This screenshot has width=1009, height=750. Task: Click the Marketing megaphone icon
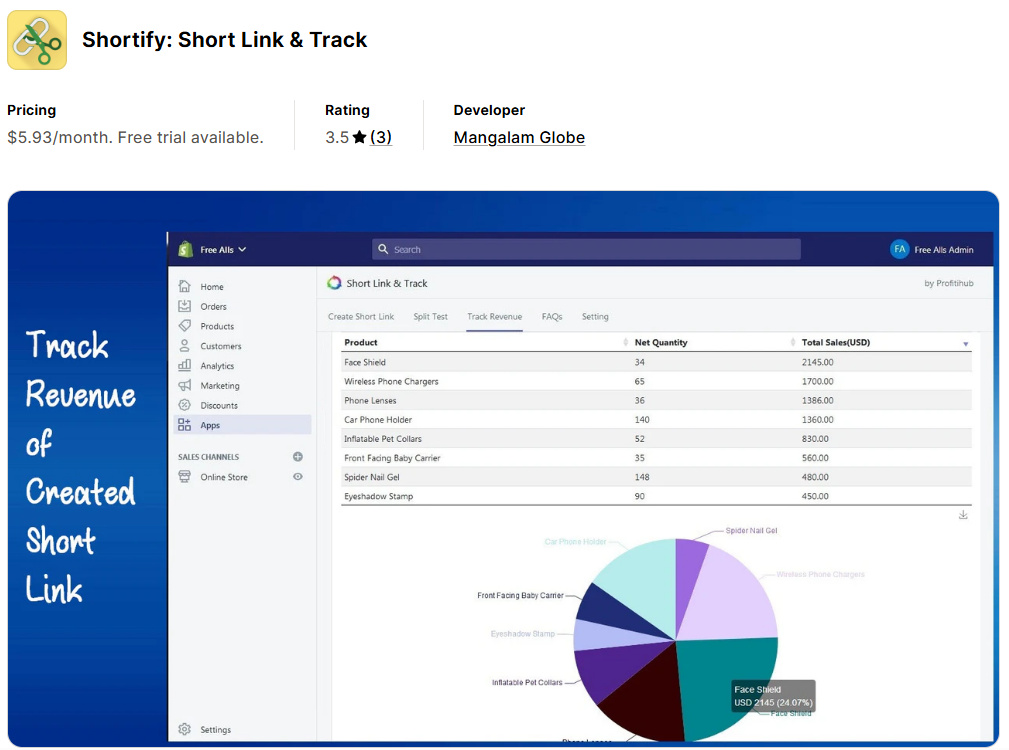coord(185,385)
